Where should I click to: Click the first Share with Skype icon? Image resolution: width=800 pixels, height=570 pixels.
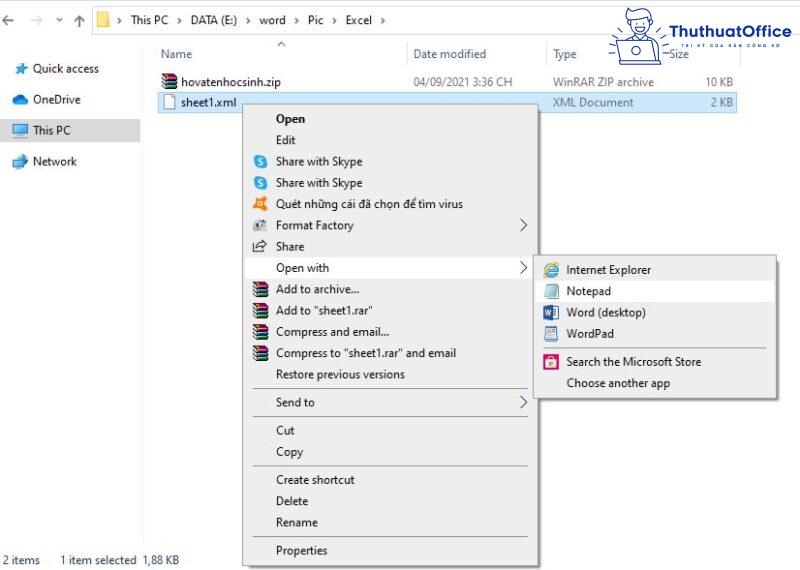coord(260,161)
